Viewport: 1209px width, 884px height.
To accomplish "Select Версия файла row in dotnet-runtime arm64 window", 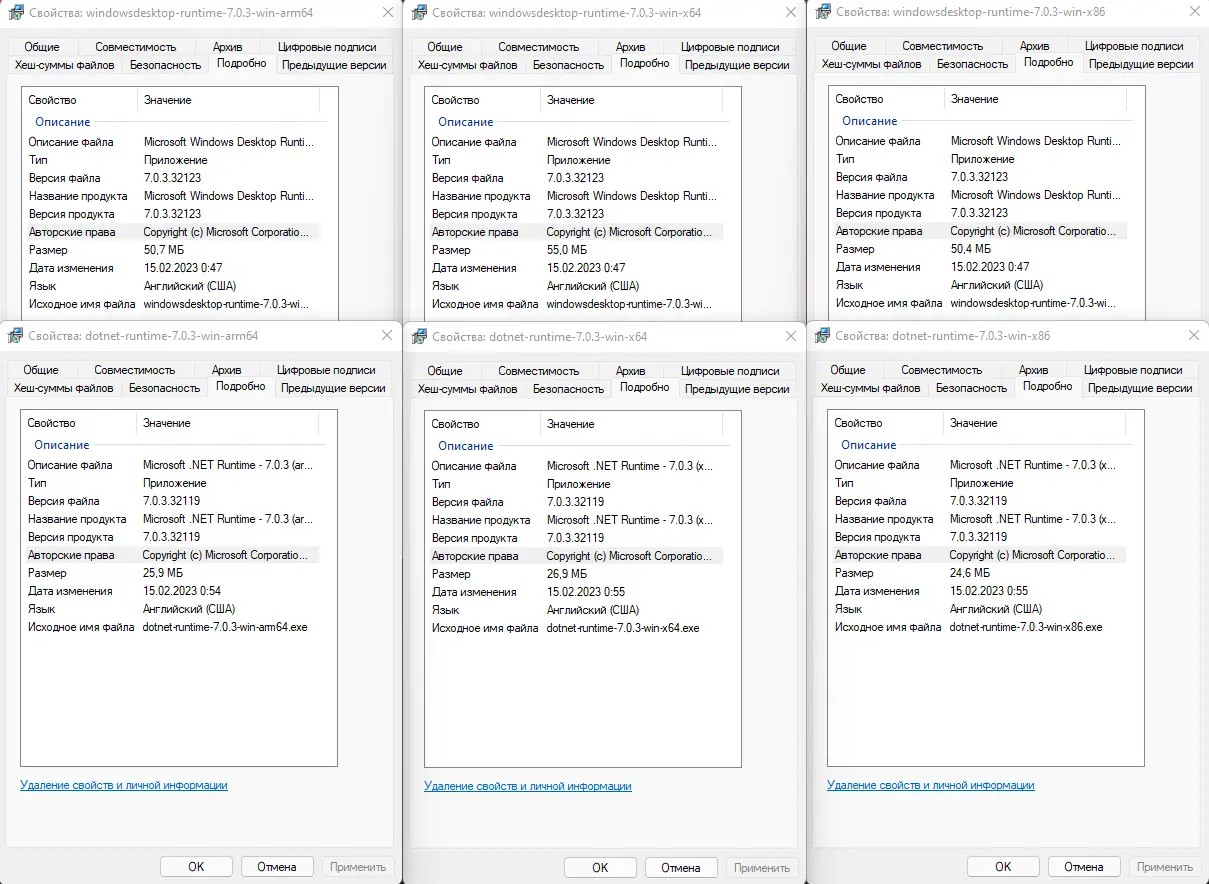I will [x=171, y=501].
